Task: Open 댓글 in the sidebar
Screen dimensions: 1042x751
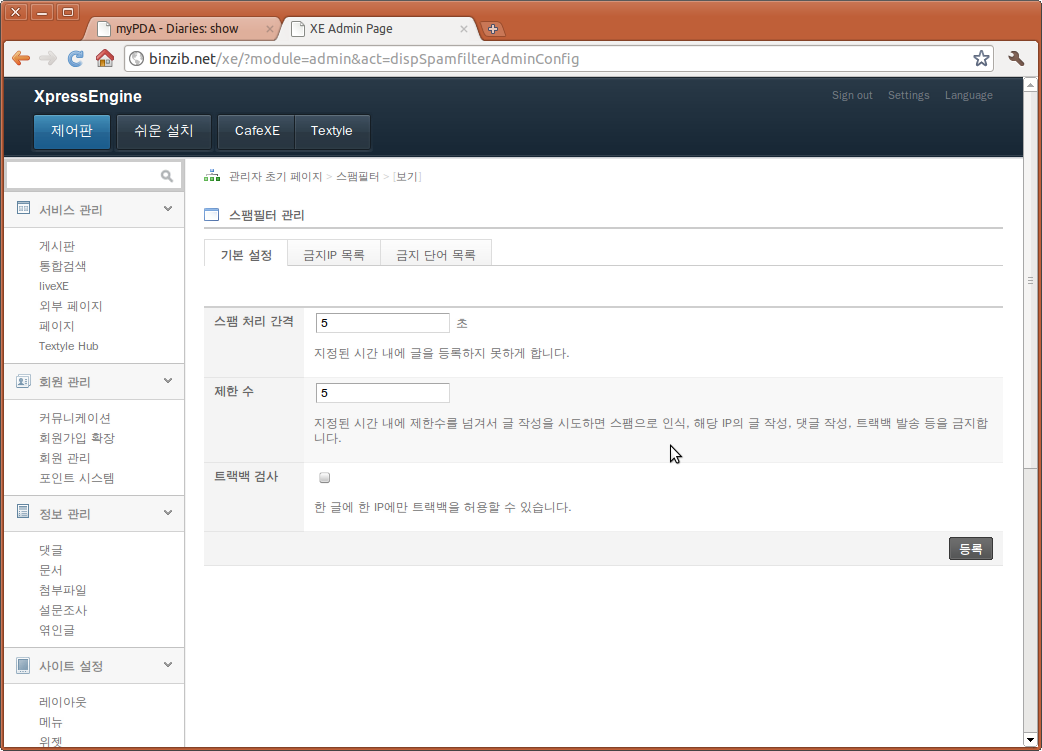Action: coord(51,550)
